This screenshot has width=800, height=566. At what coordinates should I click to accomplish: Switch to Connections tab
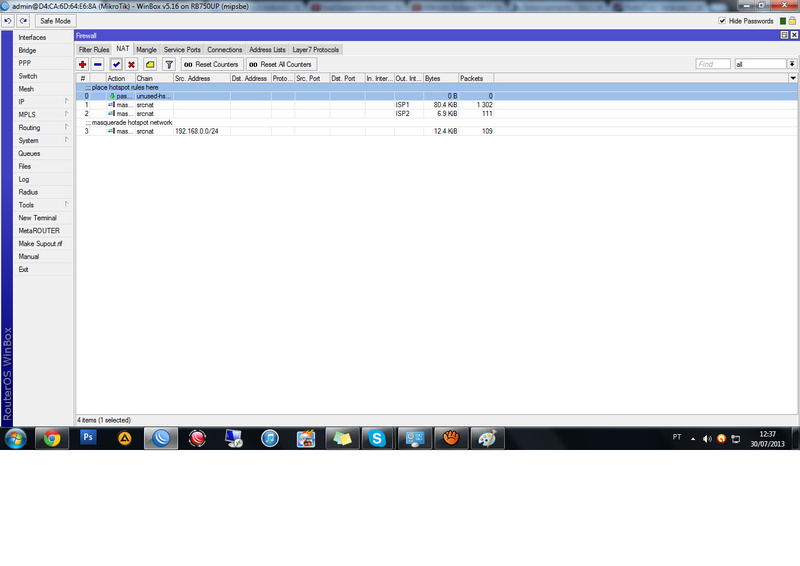point(224,50)
